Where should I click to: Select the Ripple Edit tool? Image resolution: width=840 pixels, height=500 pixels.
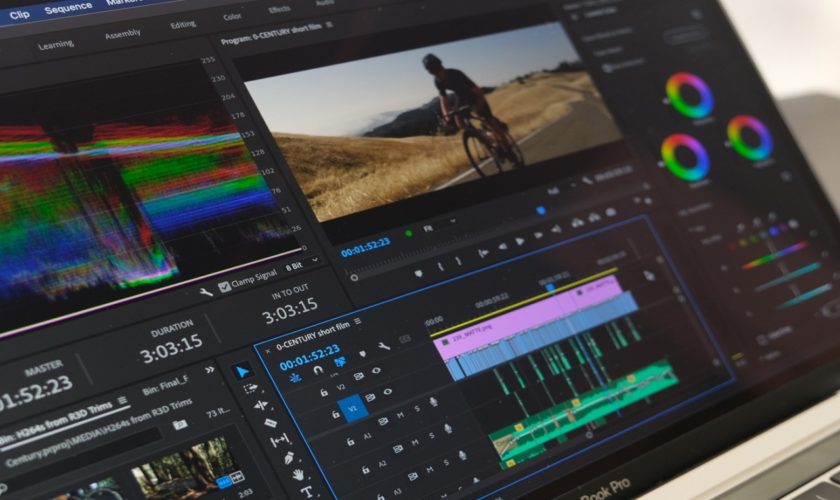[x=262, y=405]
